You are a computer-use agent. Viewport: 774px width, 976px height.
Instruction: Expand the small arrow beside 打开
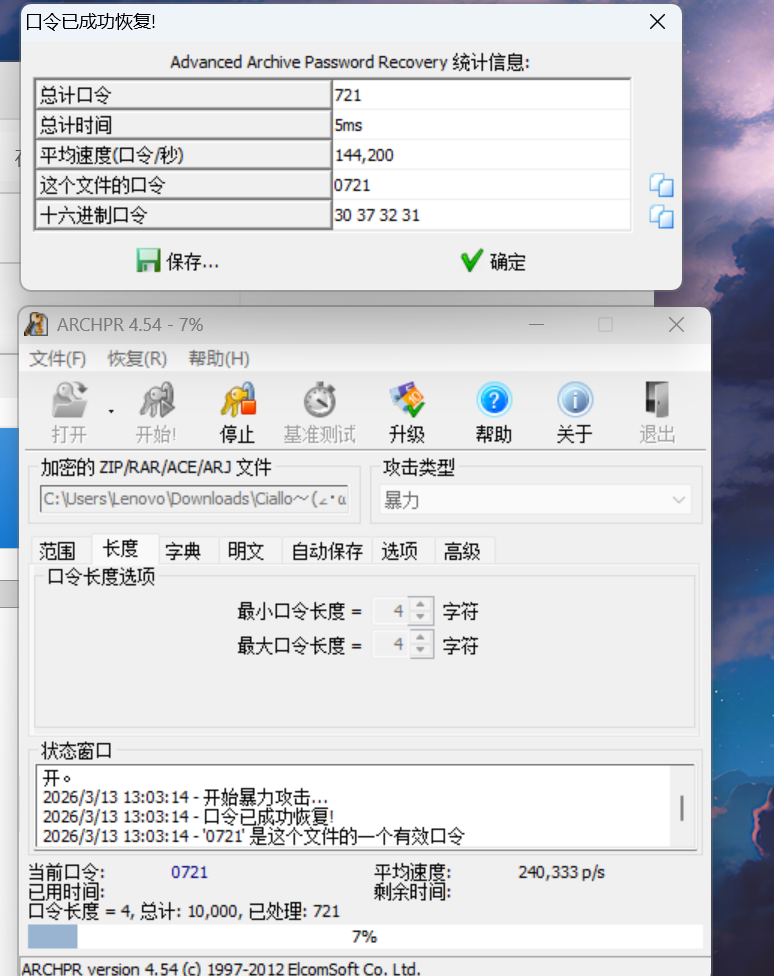coord(111,411)
